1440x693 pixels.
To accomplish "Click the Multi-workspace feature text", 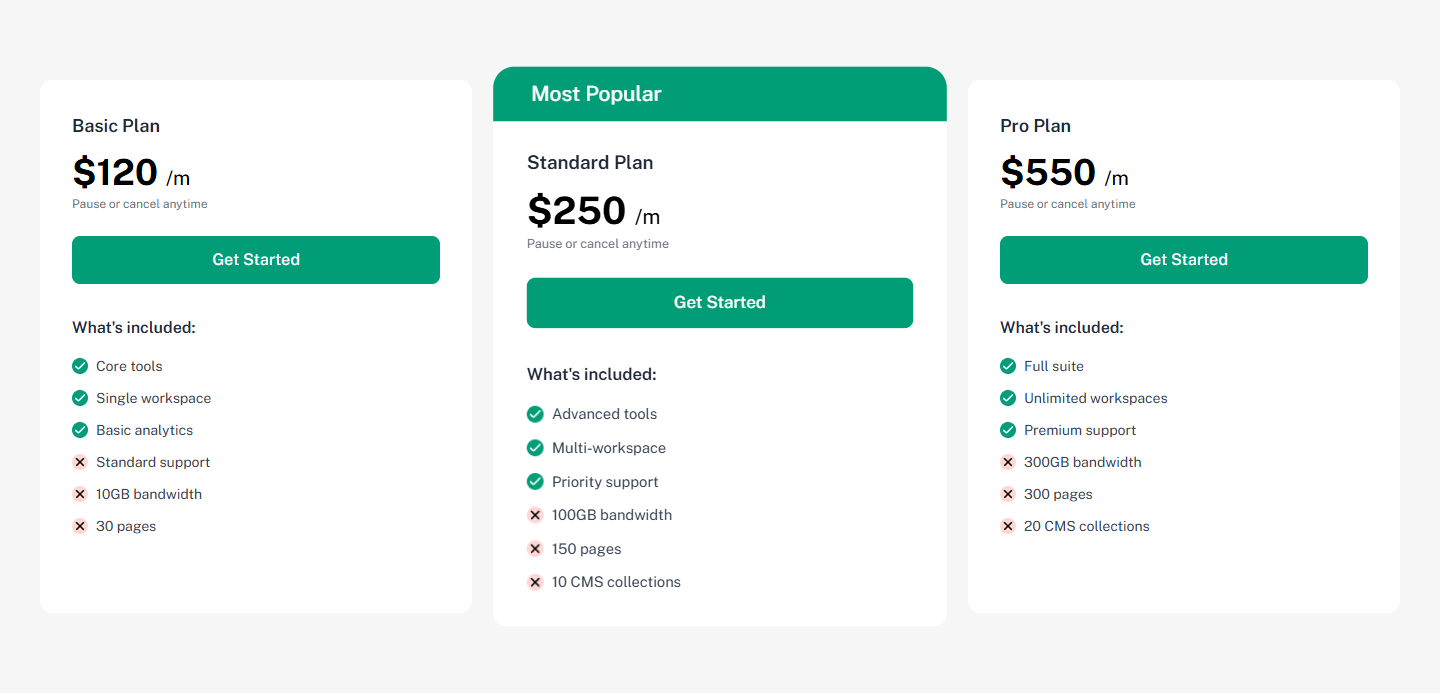I will (608, 448).
